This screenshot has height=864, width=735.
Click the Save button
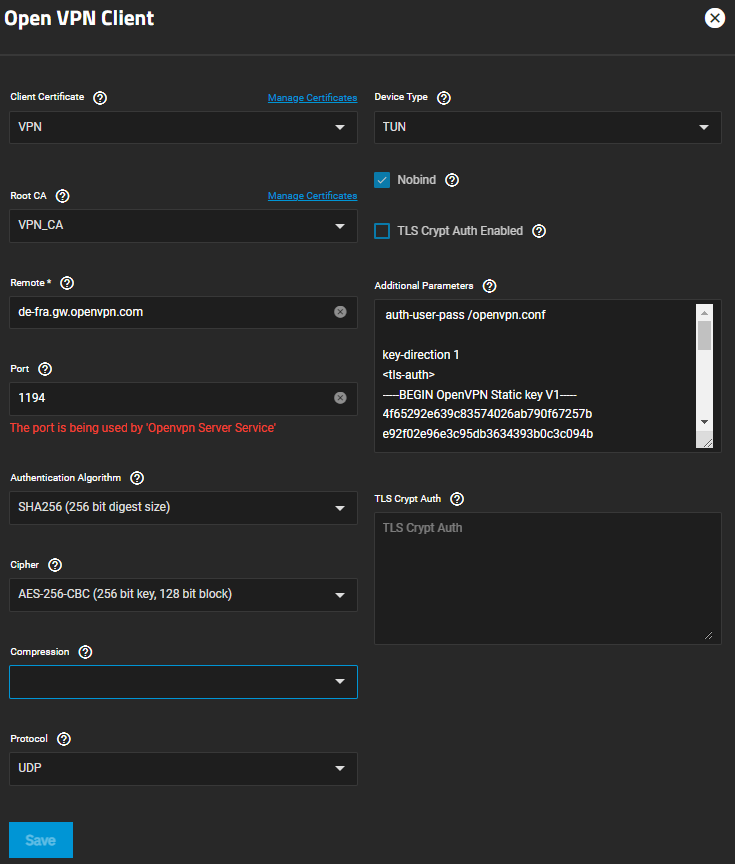(x=41, y=840)
